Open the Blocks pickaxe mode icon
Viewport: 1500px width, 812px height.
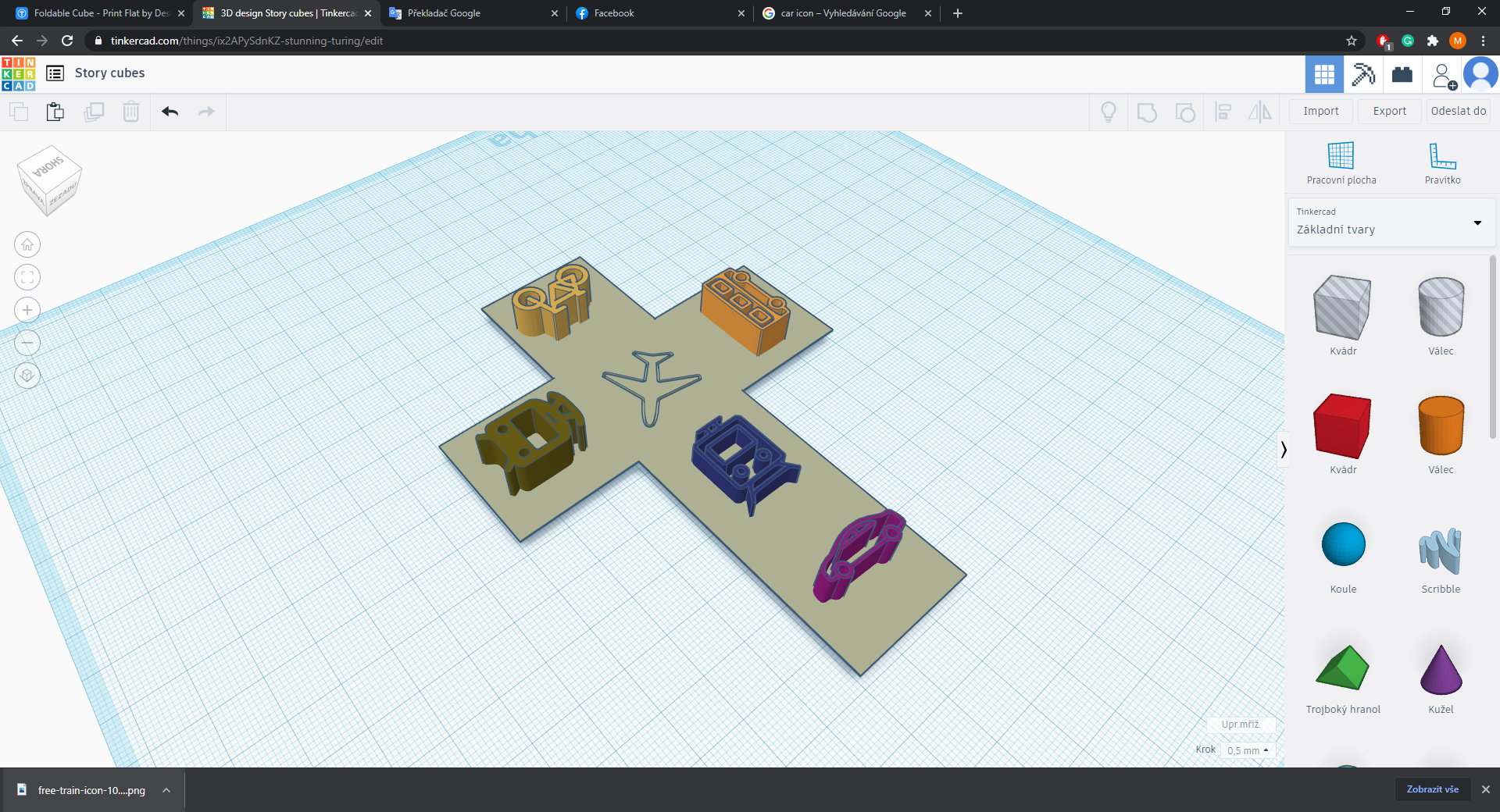[x=1363, y=74]
